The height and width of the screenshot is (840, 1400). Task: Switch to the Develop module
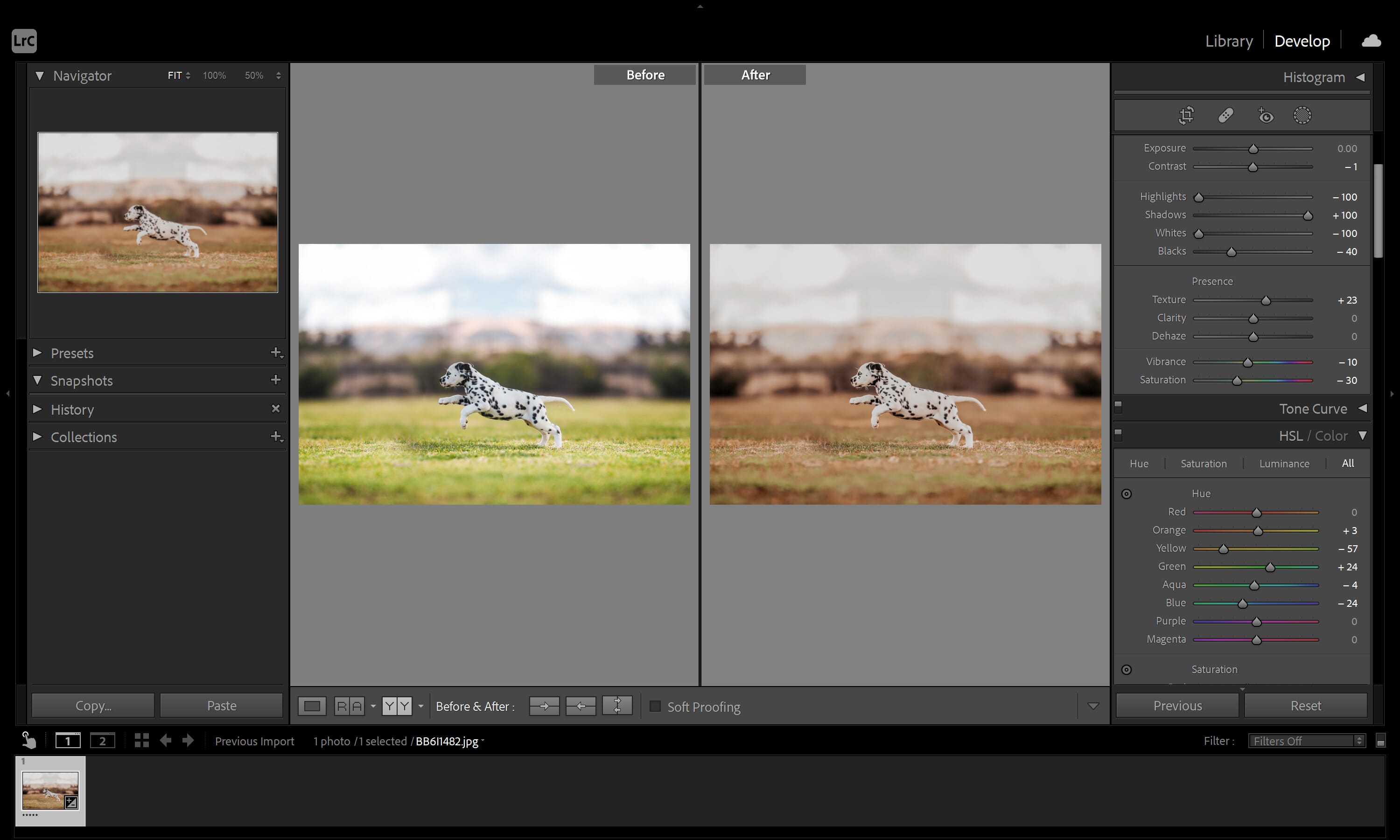point(1302,41)
